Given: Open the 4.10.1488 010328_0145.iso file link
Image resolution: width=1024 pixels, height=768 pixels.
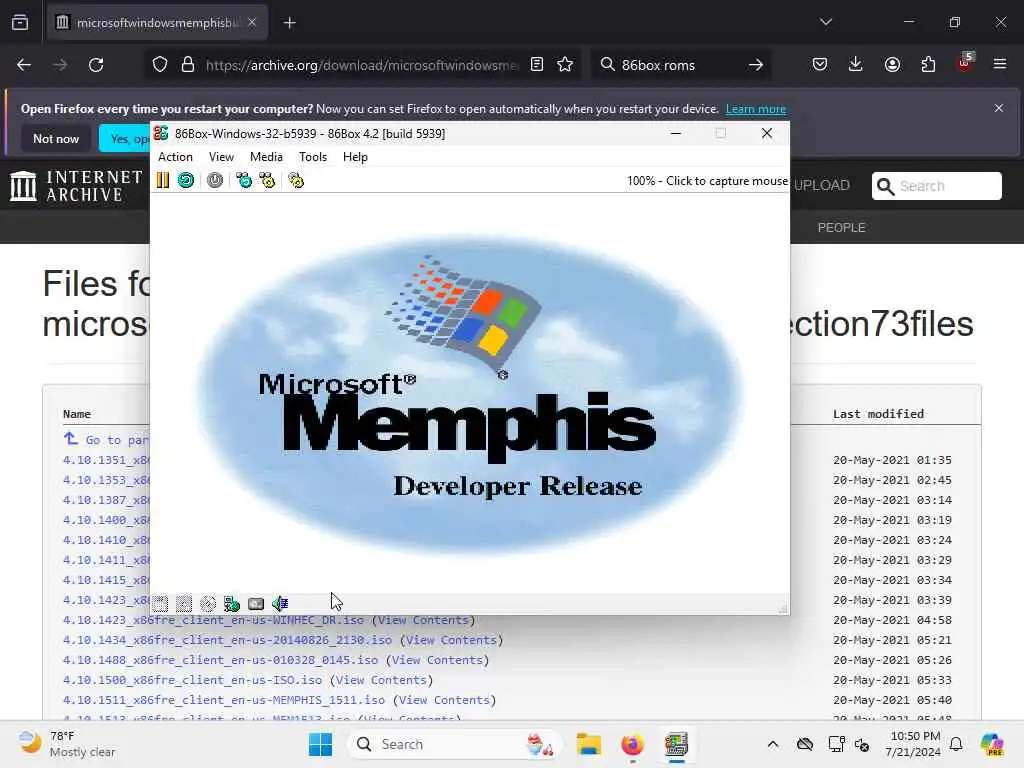Looking at the screenshot, I should 220,660.
